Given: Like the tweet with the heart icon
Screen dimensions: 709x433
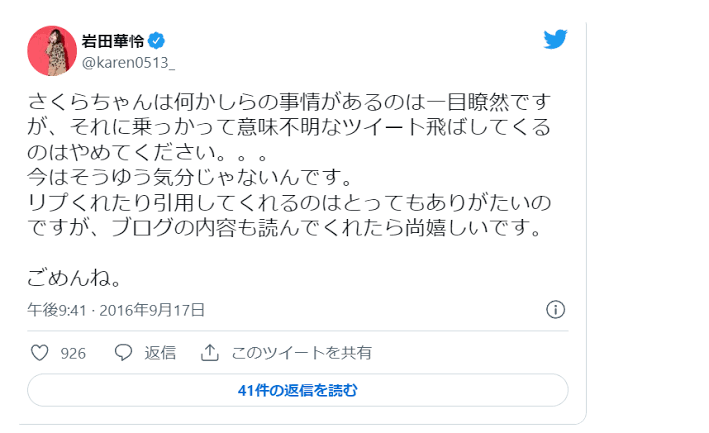Looking at the screenshot, I should pyautogui.click(x=39, y=353).
